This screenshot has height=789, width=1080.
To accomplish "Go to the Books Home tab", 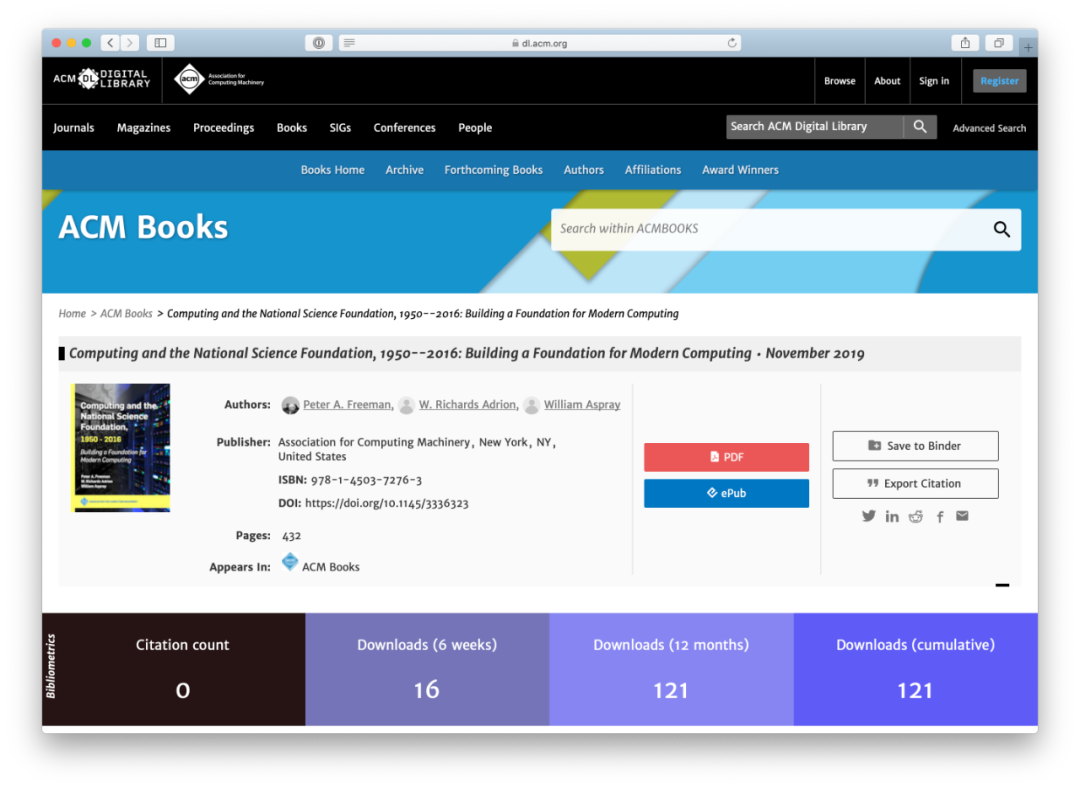I will tap(333, 170).
